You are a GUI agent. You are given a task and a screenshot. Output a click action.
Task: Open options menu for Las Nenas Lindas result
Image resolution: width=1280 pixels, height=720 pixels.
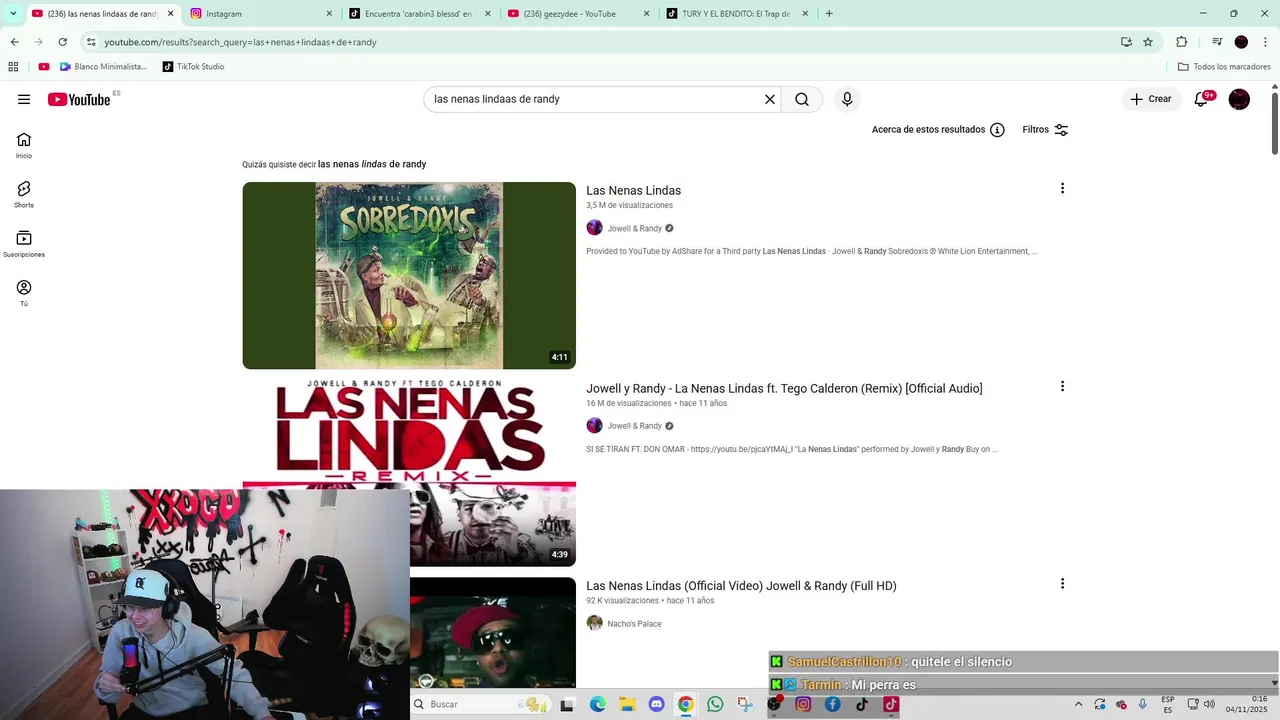(x=1062, y=188)
